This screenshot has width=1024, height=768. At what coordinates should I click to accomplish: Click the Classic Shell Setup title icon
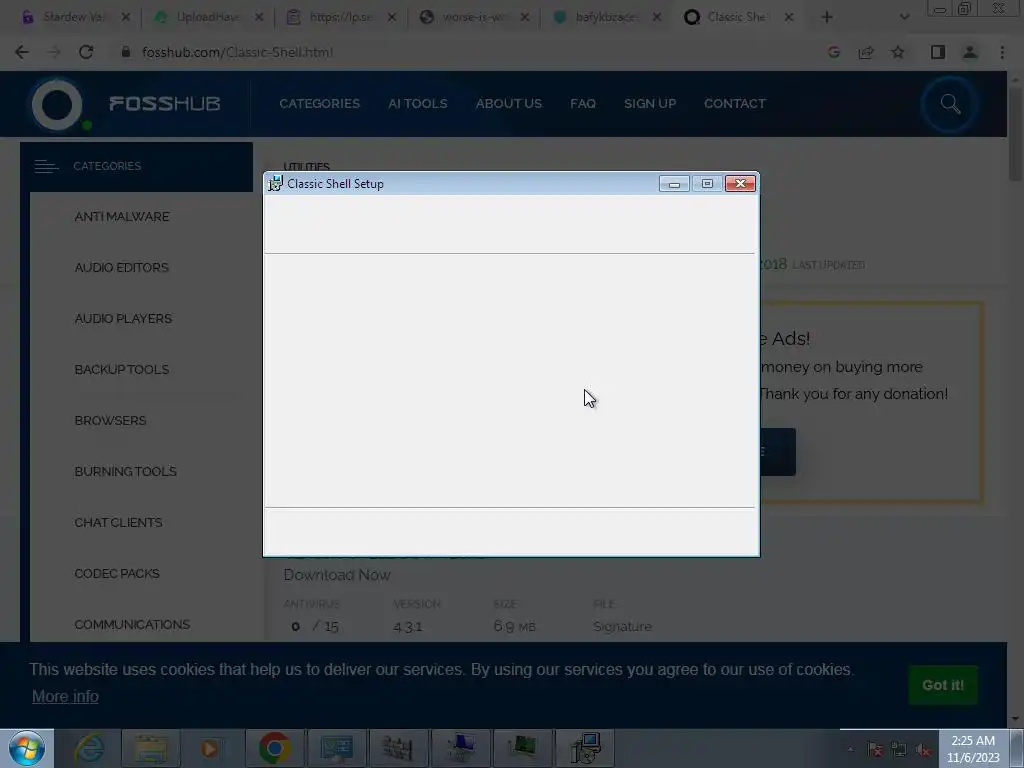pos(276,184)
